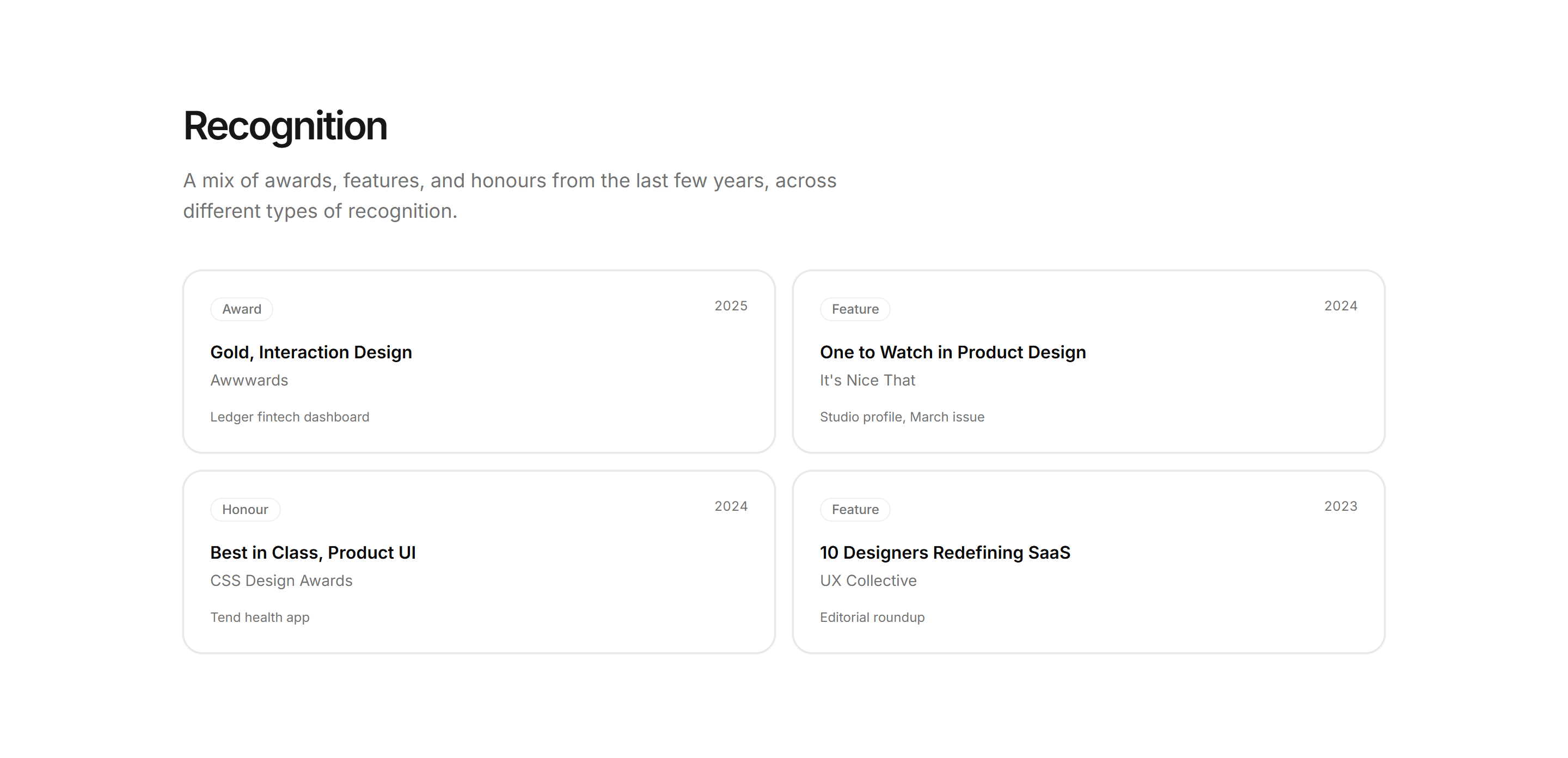Select the Feature tag on UX Collective card
Screen dimensions: 1568x758
[x=855, y=509]
